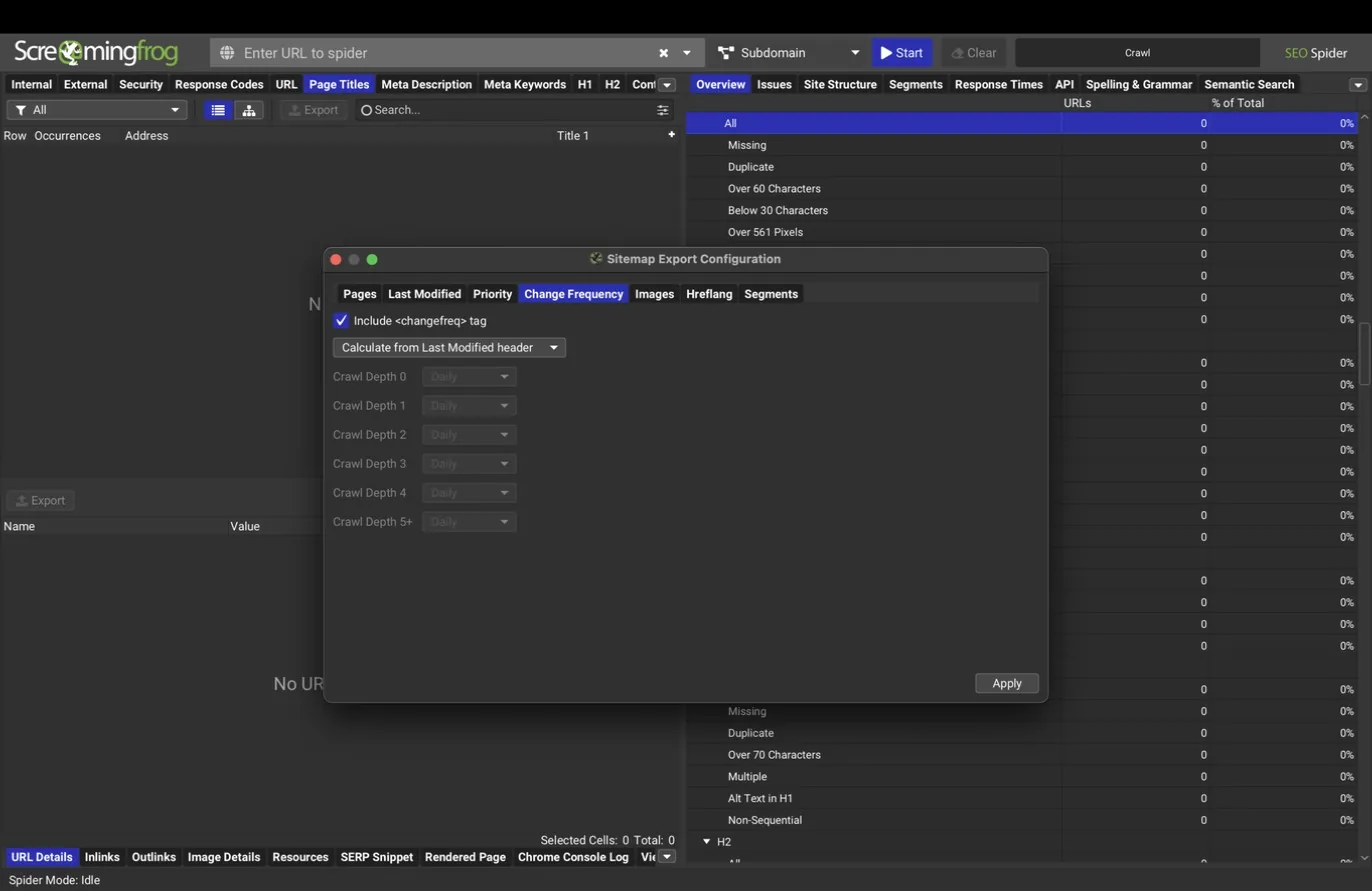
Task: Click the Apply button
Action: [x=1007, y=684]
